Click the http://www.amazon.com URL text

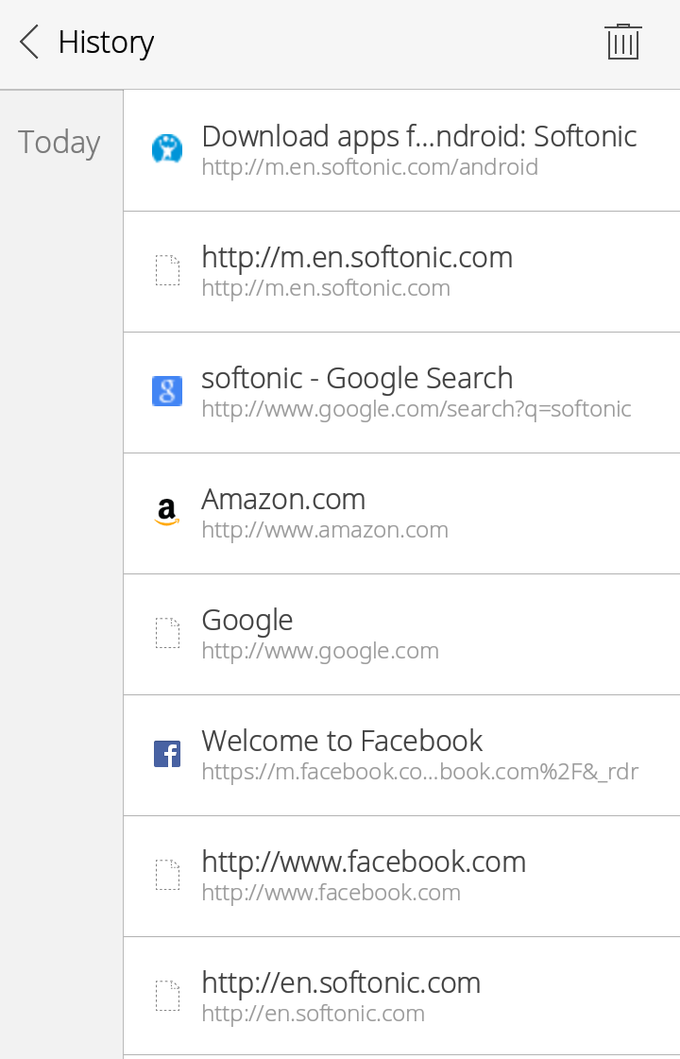click(x=325, y=530)
